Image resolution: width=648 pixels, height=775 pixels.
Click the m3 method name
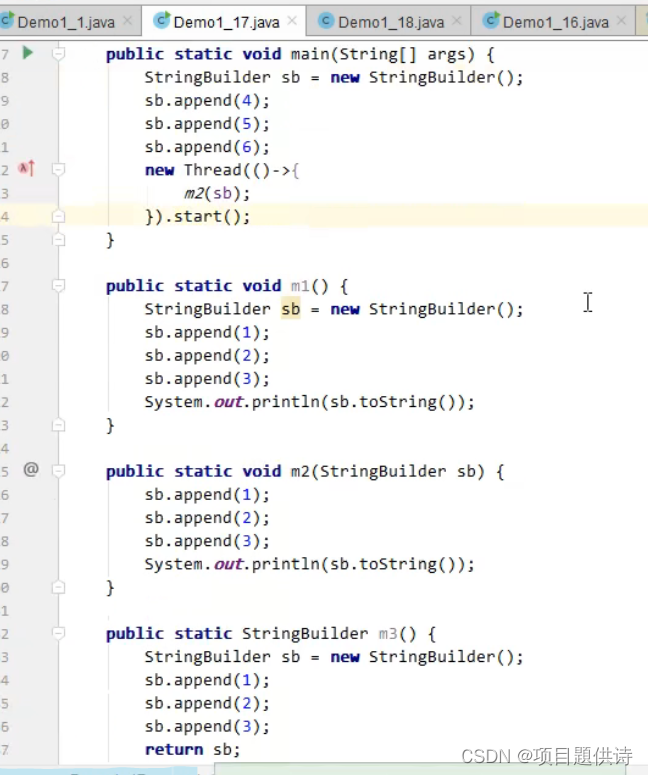(x=388, y=634)
